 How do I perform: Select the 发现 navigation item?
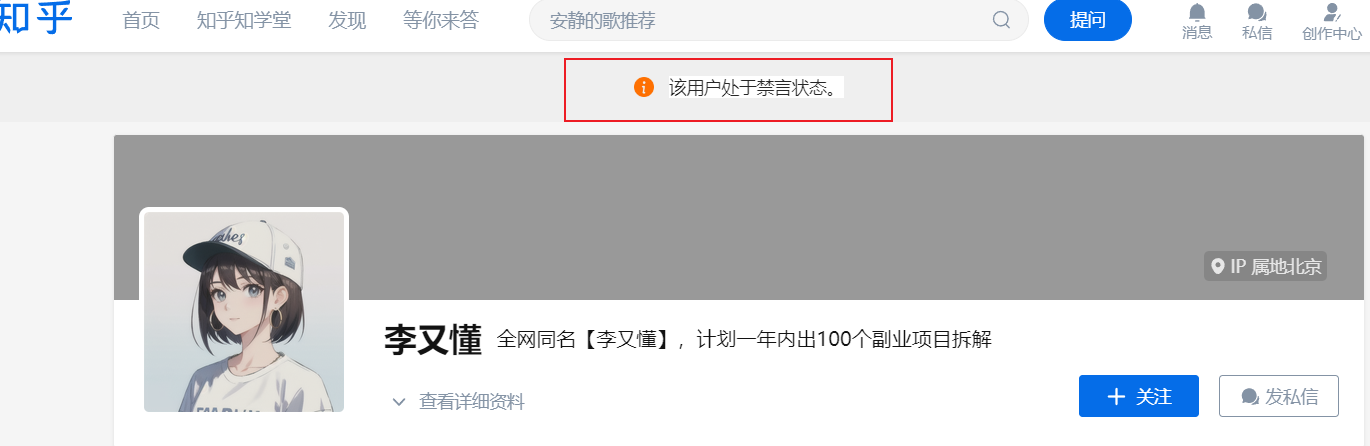(347, 20)
